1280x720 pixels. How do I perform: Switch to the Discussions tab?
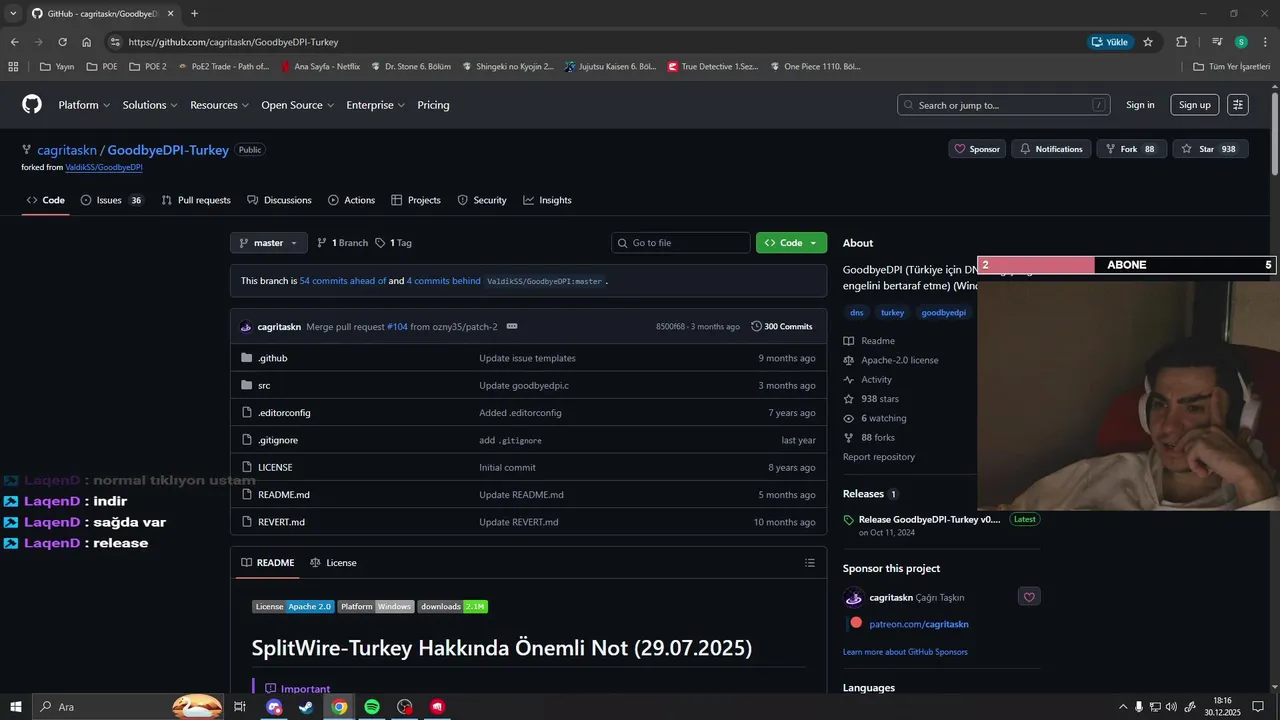click(279, 200)
